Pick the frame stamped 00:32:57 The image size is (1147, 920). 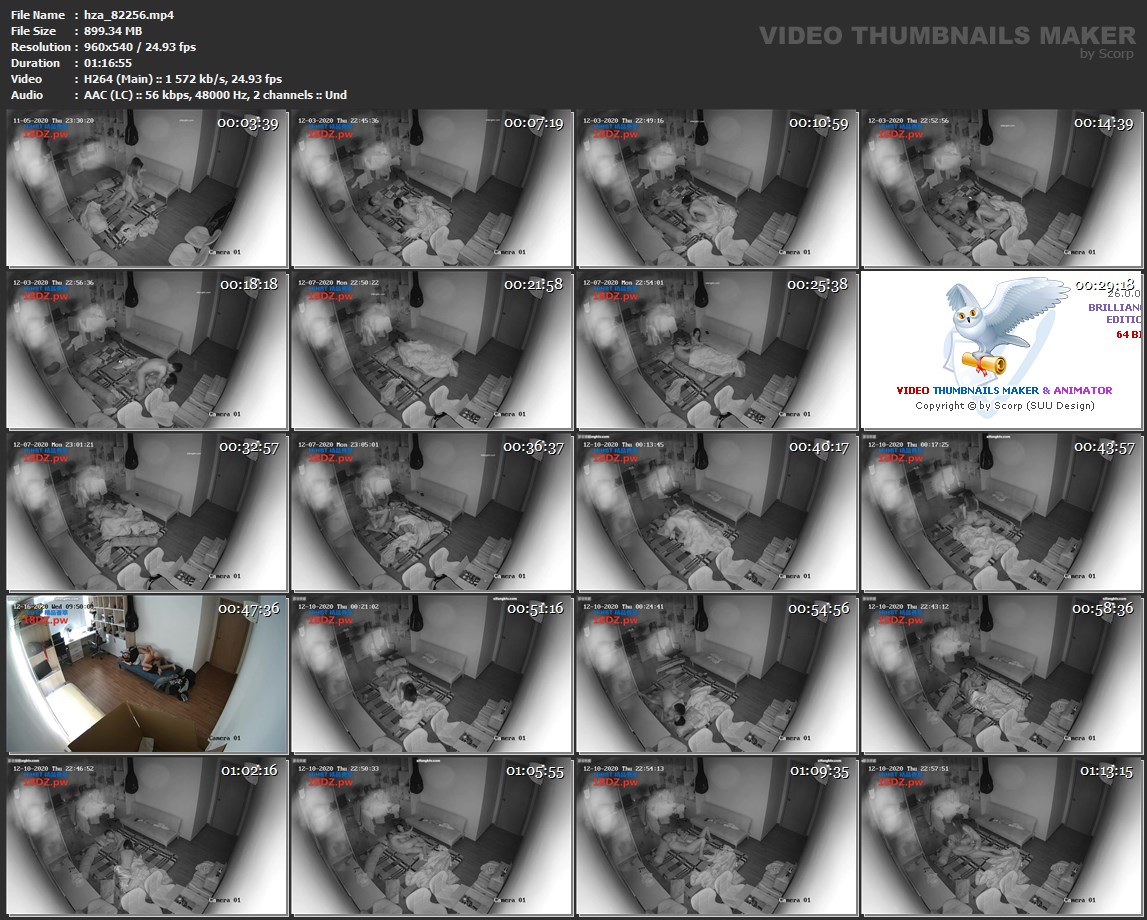click(147, 513)
